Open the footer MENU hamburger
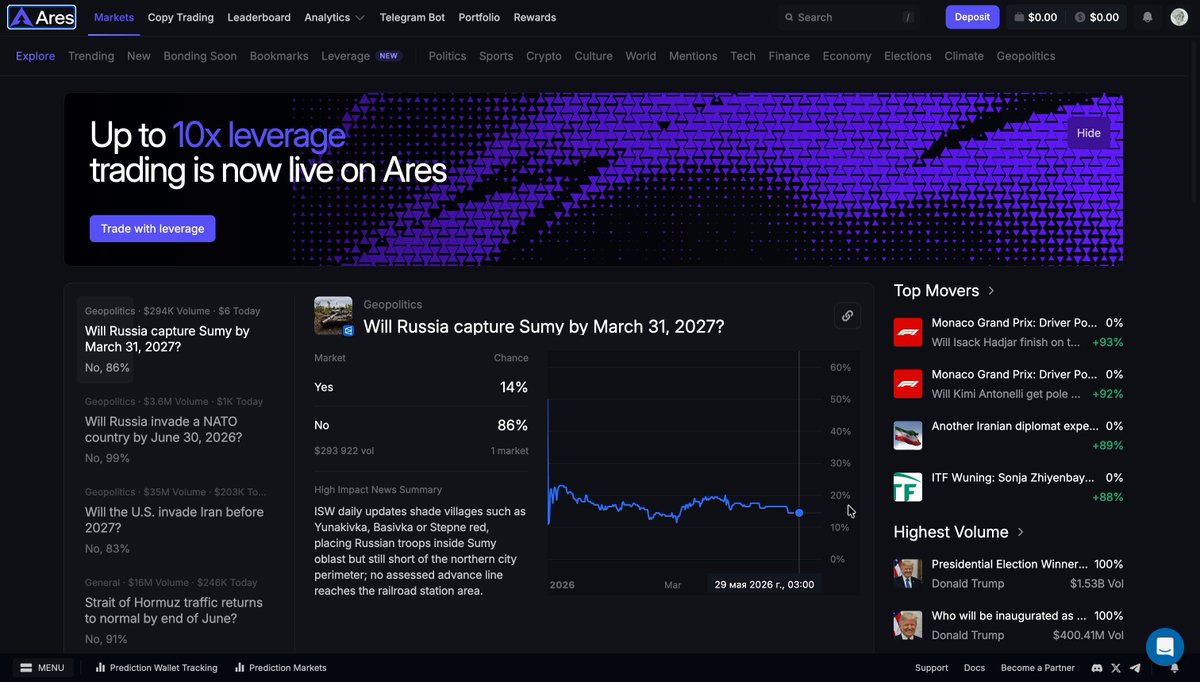The image size is (1200, 682). pyautogui.click(x=42, y=668)
